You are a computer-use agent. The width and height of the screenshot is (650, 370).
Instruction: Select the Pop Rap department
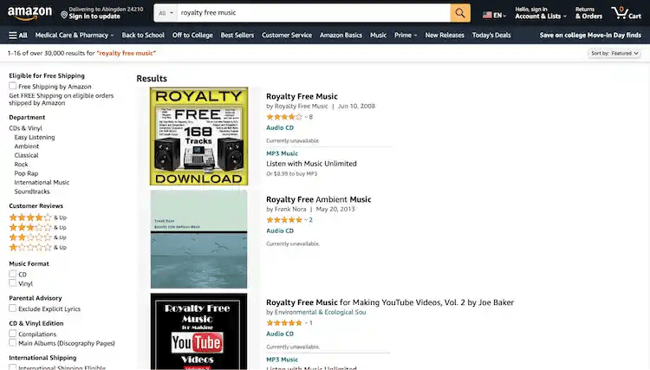26,174
